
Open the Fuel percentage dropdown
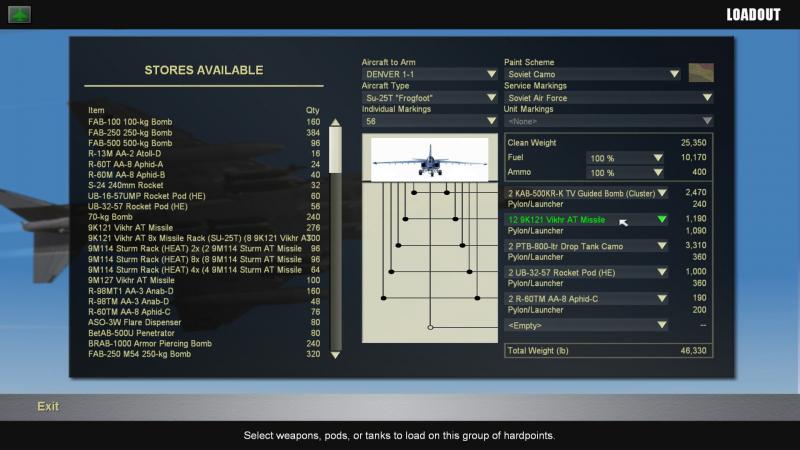coord(625,158)
